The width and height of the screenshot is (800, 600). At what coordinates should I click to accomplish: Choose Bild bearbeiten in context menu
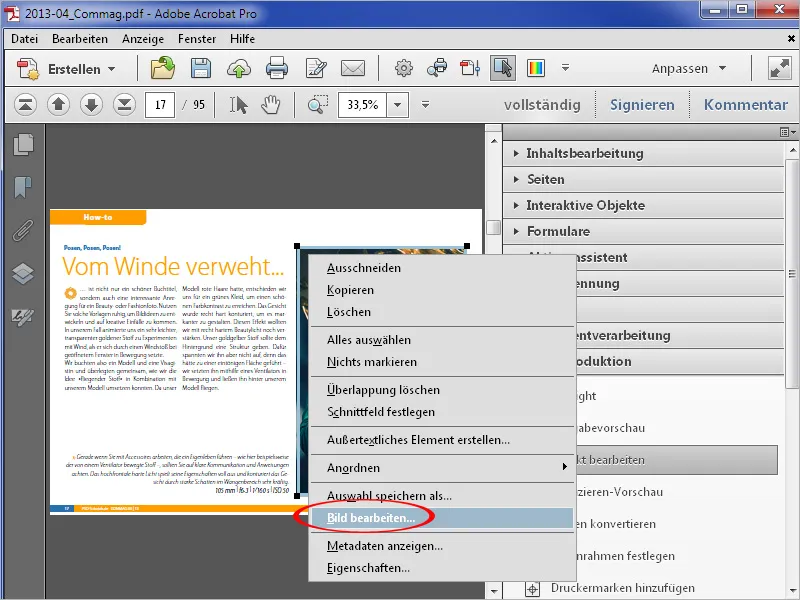tap(442, 518)
